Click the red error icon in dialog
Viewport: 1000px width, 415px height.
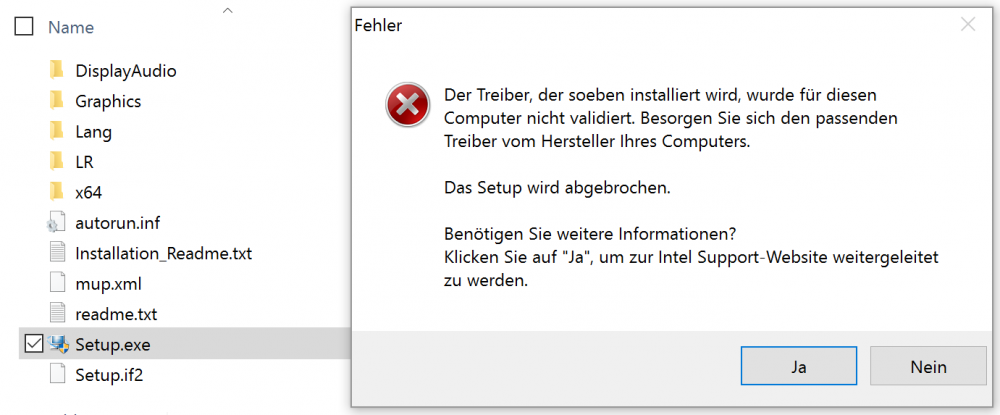pyautogui.click(x=407, y=105)
